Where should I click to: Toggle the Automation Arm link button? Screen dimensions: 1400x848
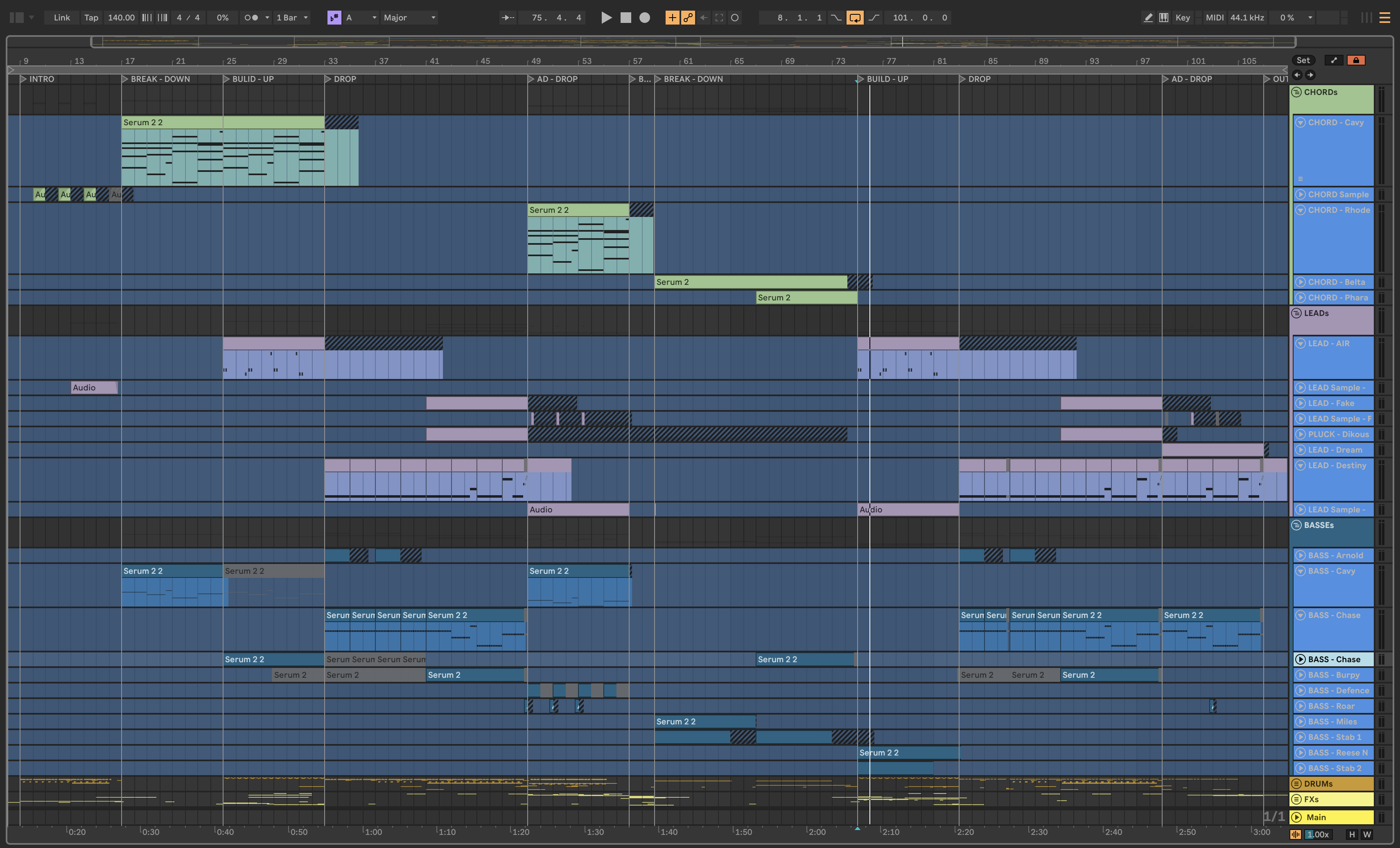pos(687,18)
